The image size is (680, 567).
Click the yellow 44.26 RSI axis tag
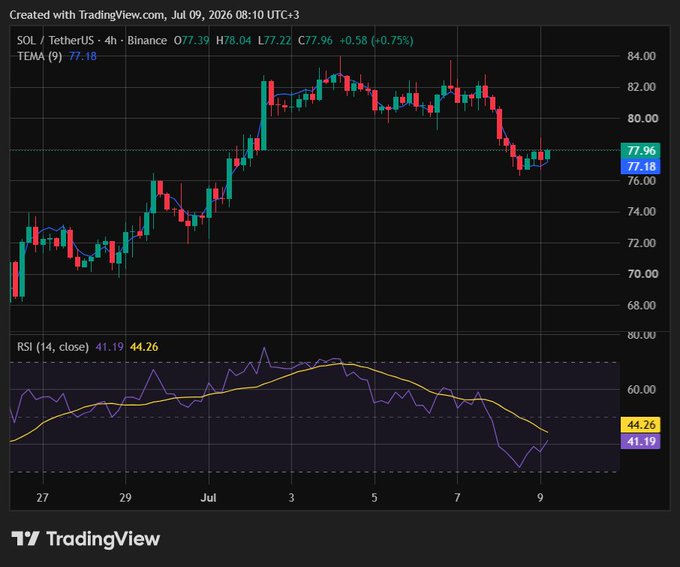pos(641,425)
